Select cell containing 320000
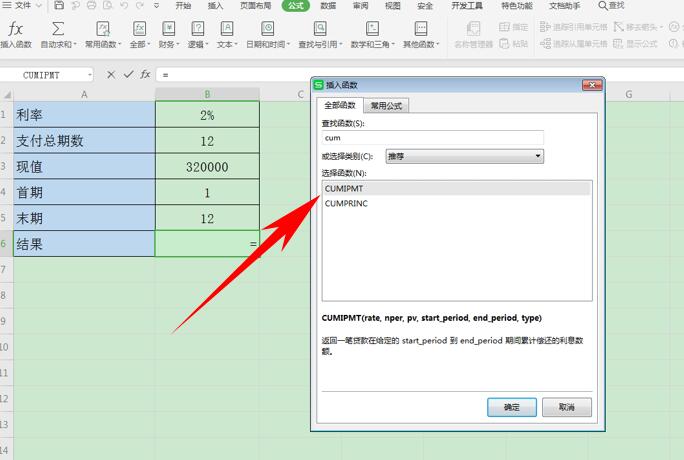The image size is (684, 460). click(207, 166)
